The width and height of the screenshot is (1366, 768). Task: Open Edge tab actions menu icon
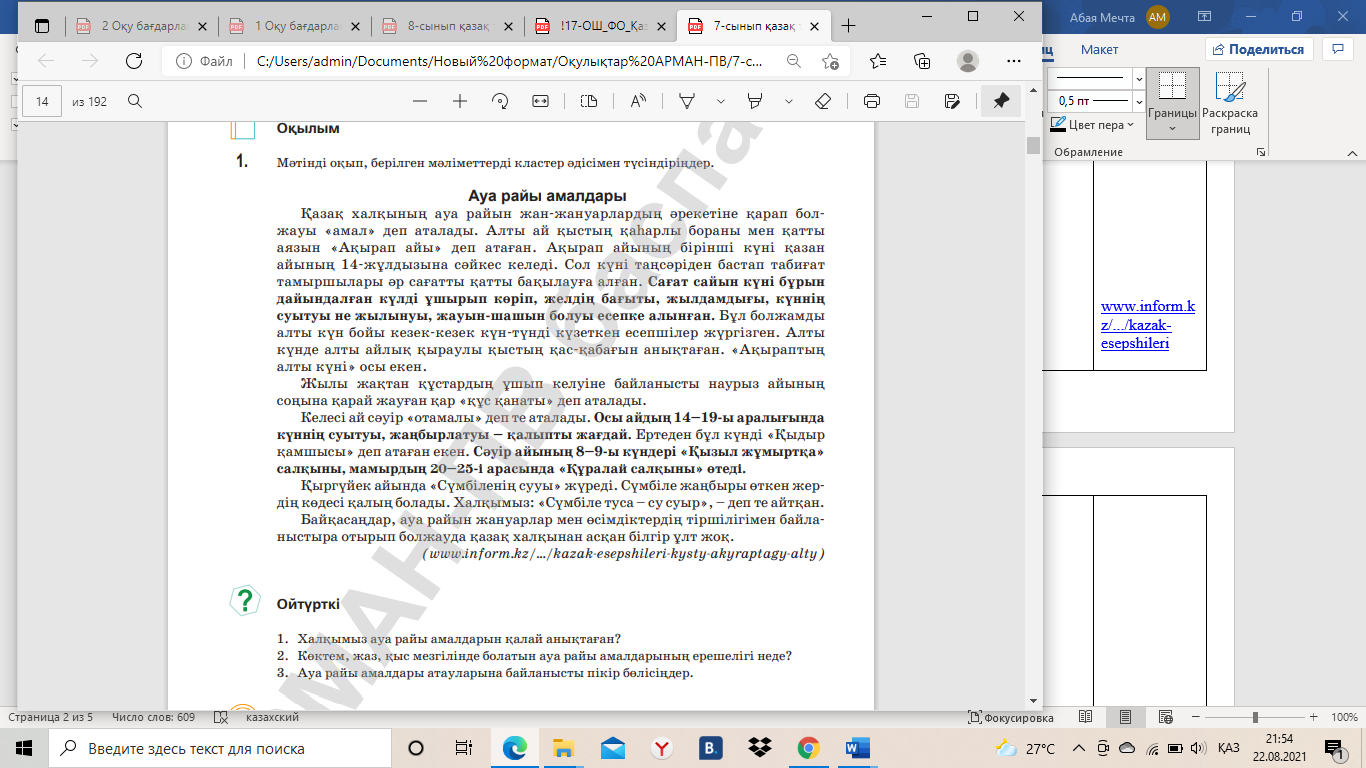point(41,26)
